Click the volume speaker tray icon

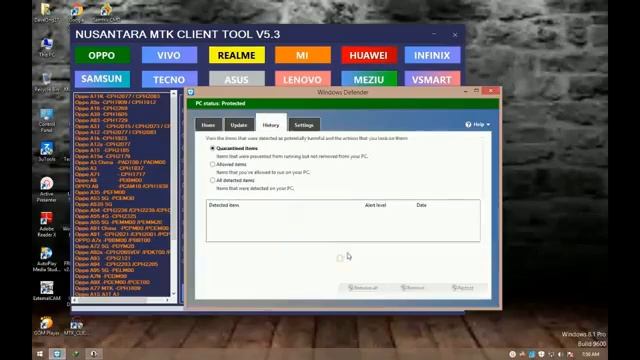[x=560, y=354]
